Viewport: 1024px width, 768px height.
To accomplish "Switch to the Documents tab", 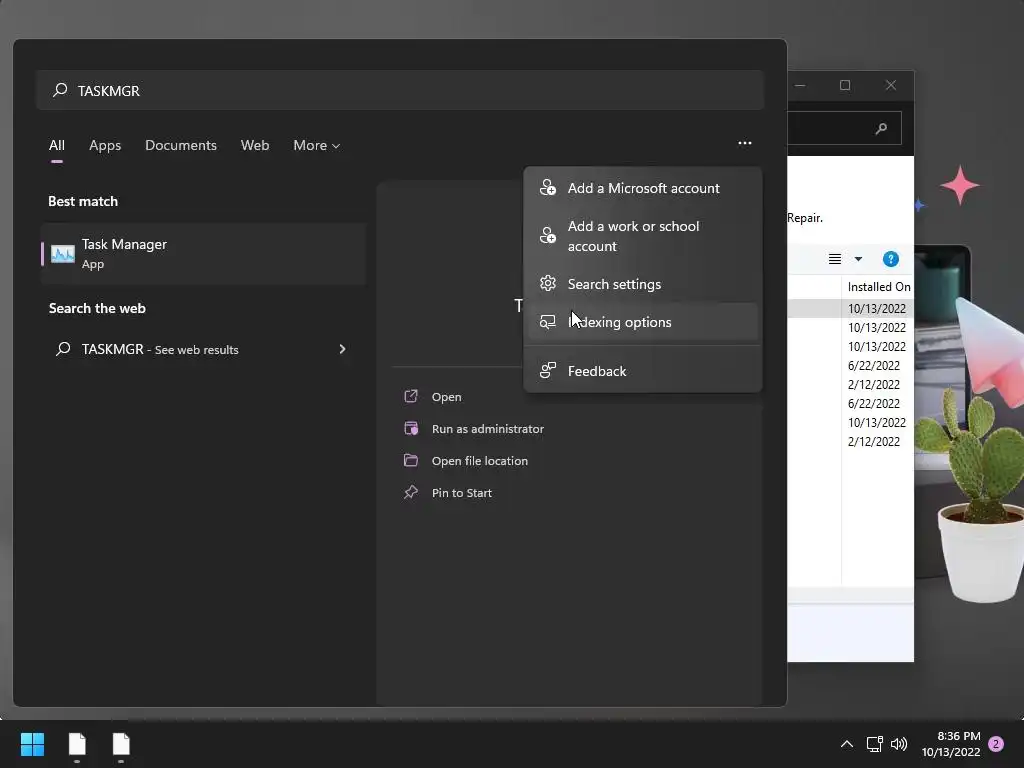I will 181,145.
